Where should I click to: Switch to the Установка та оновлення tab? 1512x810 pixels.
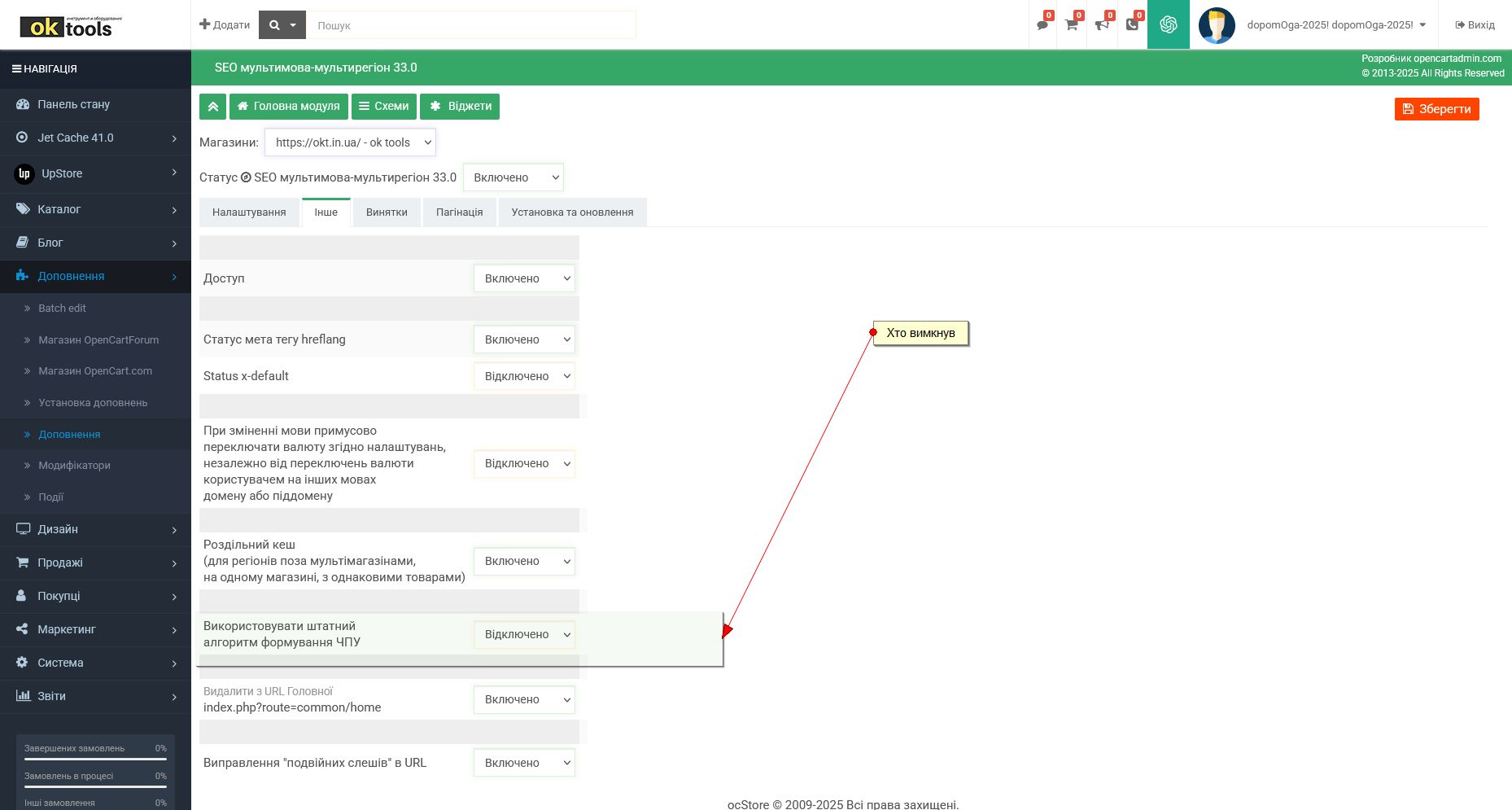572,212
